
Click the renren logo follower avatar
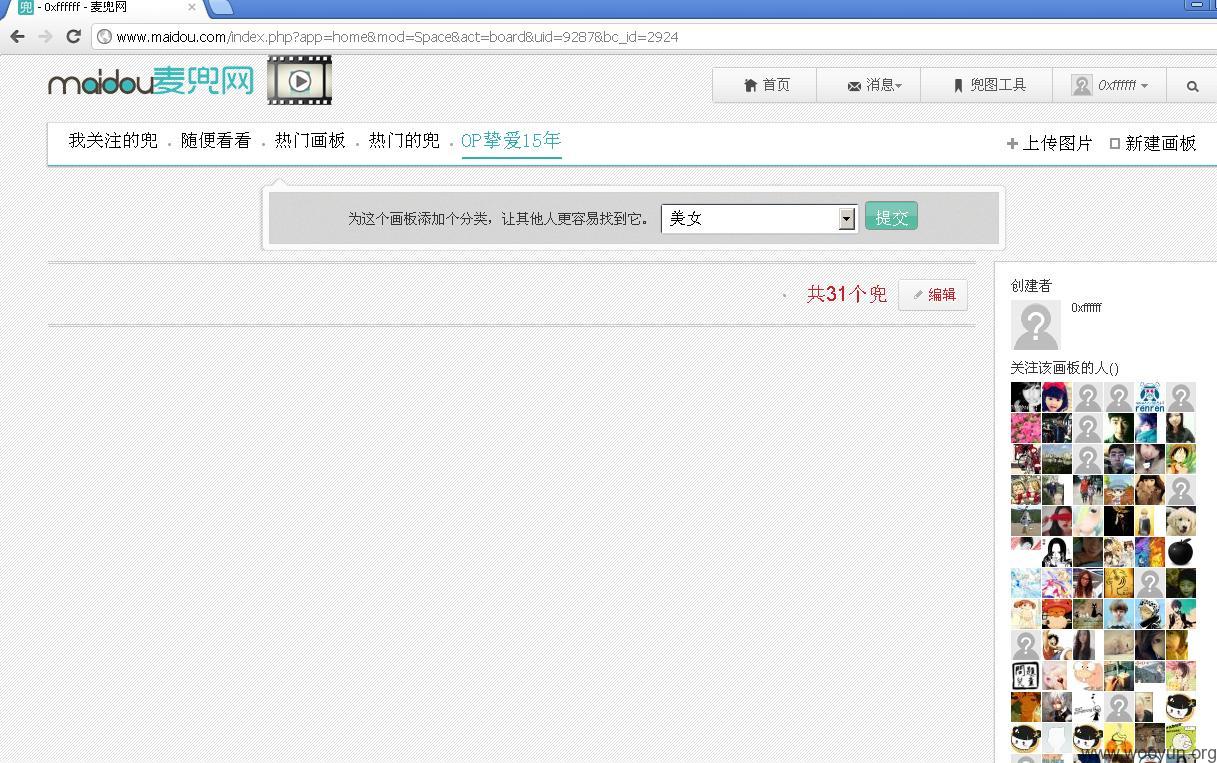[1150, 397]
